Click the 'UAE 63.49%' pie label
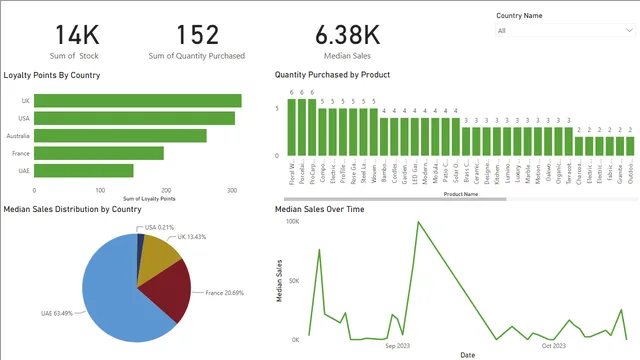 coord(57,313)
